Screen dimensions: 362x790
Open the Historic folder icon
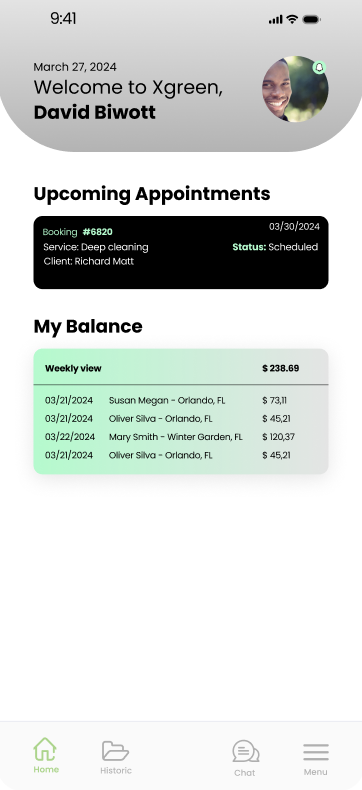115,751
